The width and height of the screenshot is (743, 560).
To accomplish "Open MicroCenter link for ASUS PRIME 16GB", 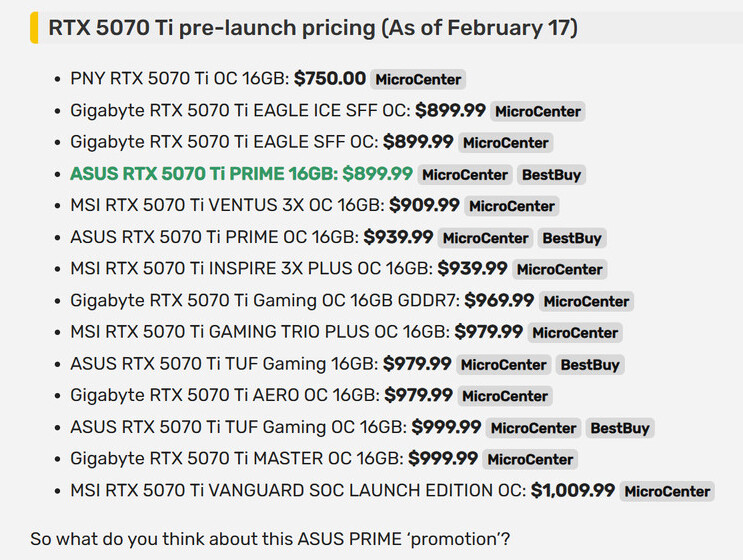I will point(465,175).
